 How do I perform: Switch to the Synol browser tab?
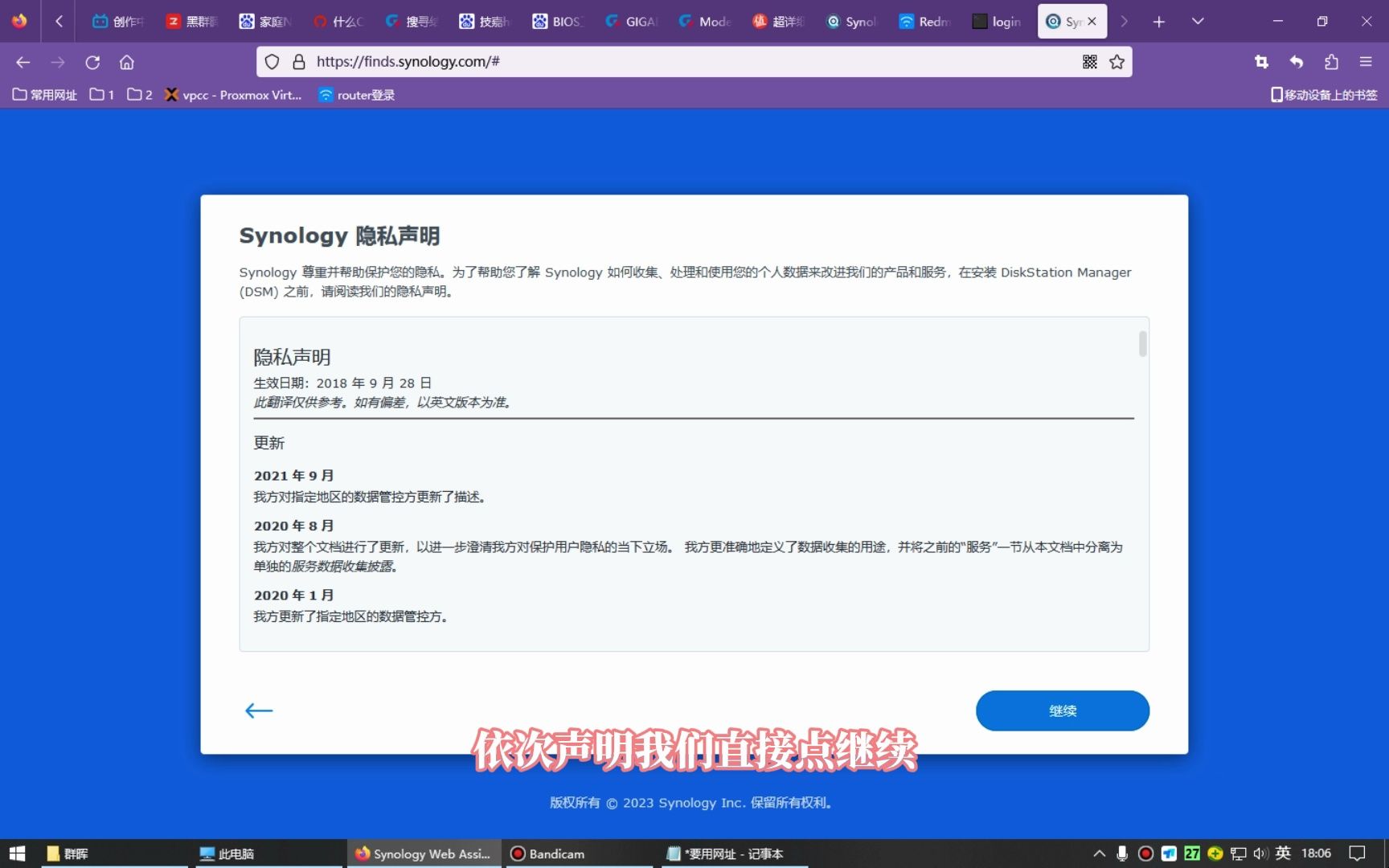852,22
